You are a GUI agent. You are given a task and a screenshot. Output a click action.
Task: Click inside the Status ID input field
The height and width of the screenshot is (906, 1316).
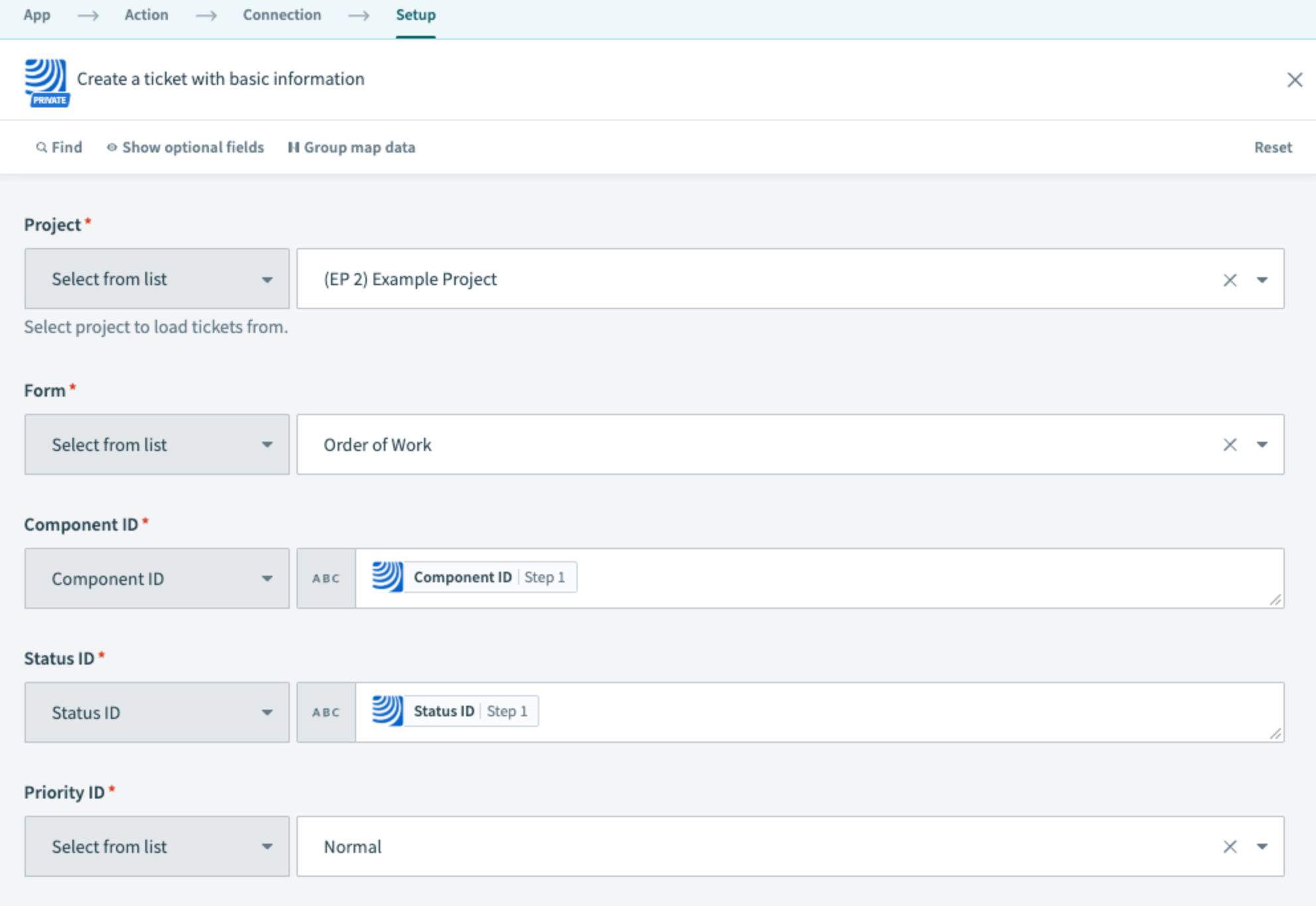(x=862, y=712)
